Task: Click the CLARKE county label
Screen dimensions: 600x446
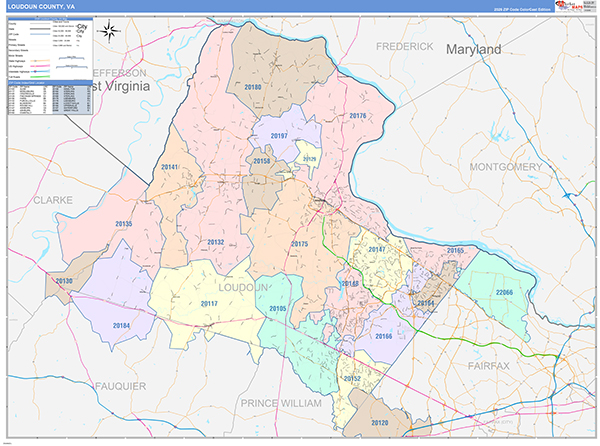Action: point(53,200)
